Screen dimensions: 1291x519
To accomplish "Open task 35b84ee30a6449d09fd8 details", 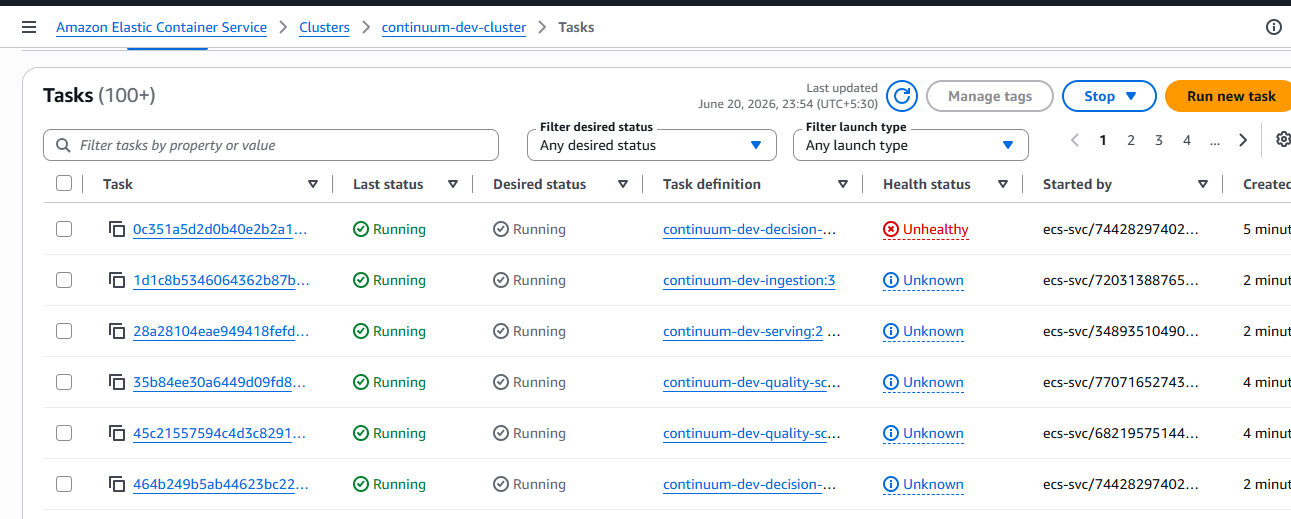I will (x=220, y=383).
